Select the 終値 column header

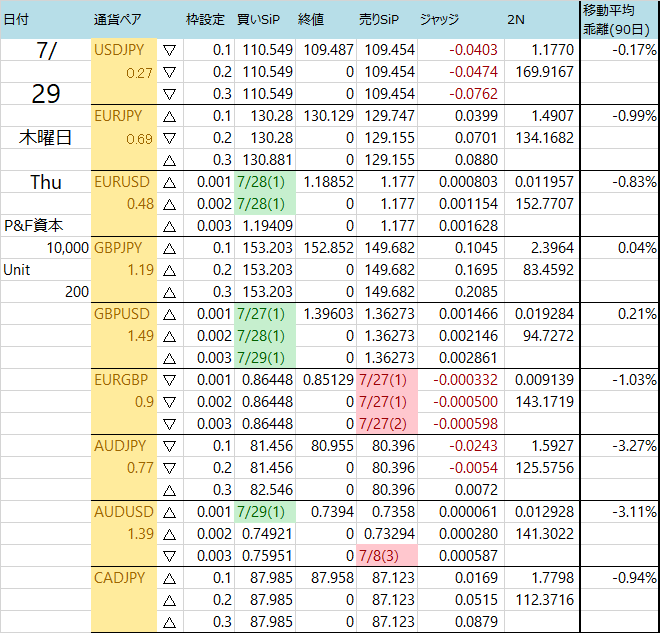point(311,19)
